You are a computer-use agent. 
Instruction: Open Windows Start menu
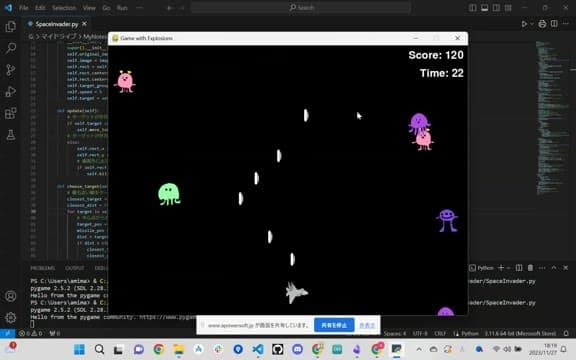[x=79, y=349]
